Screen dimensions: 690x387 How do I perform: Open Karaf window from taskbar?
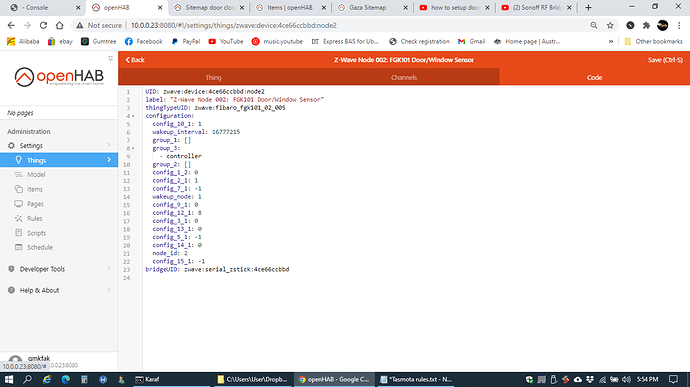click(x=172, y=379)
